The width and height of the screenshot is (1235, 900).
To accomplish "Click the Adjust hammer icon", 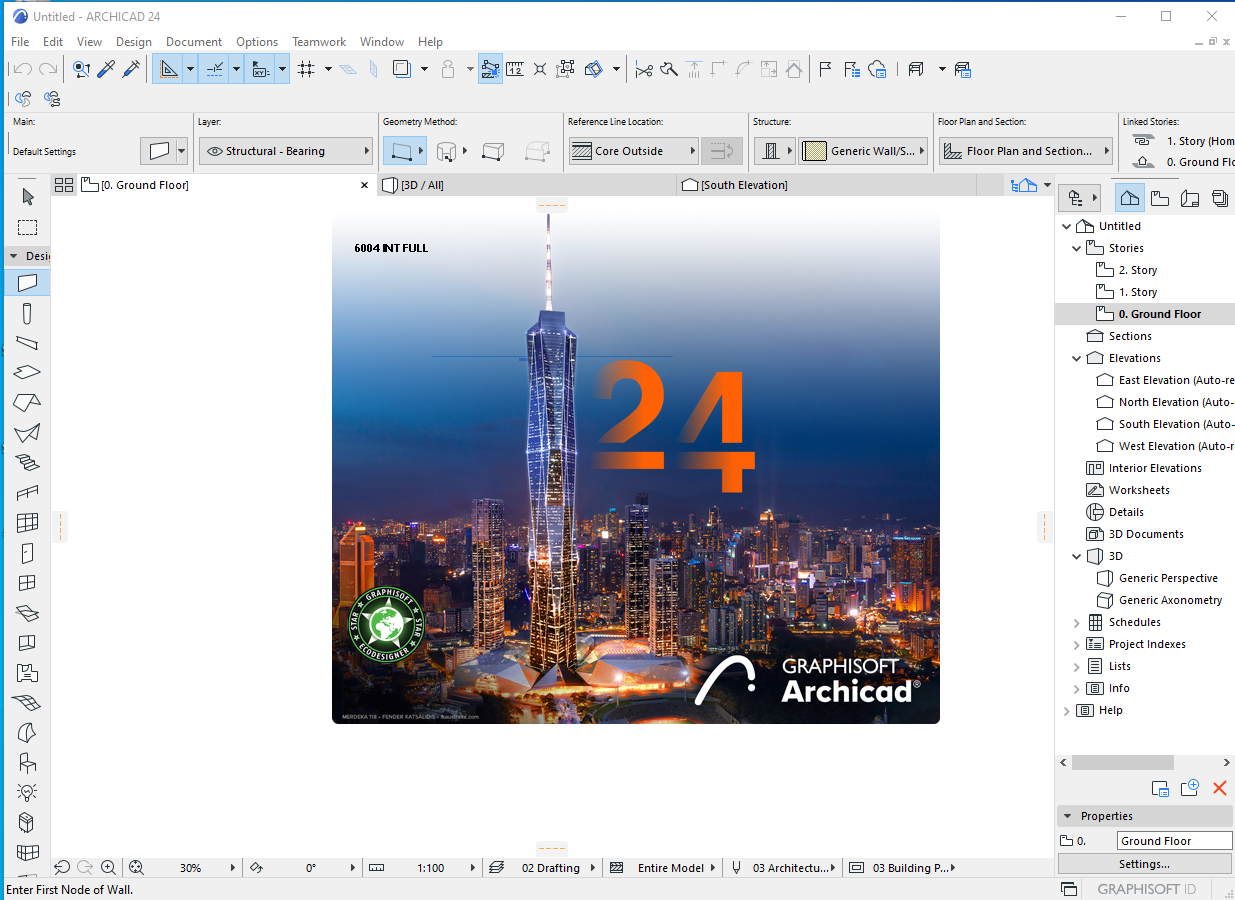I will coord(669,69).
